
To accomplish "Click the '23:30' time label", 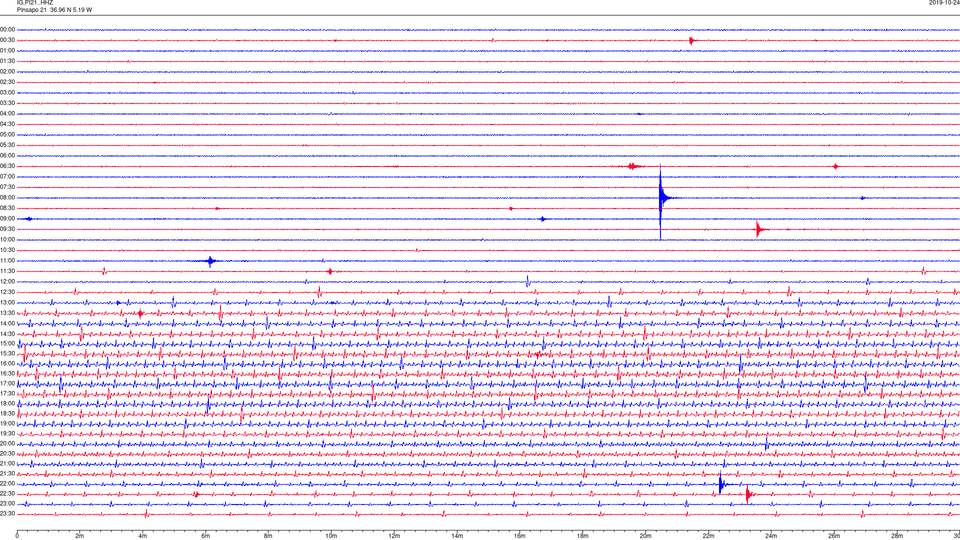I will coord(7,514).
